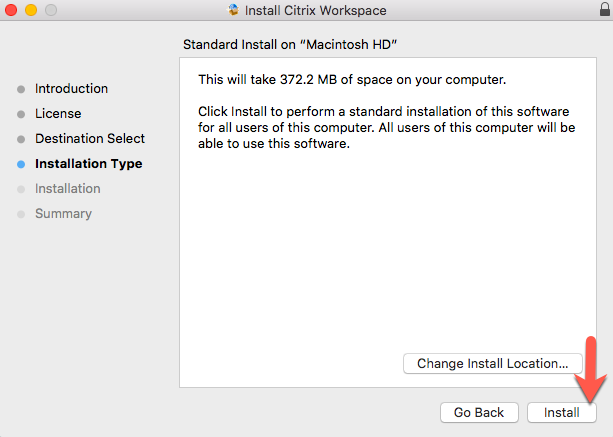Click the dimmed bullet beside Summary
The image size is (613, 437).
[x=21, y=214]
